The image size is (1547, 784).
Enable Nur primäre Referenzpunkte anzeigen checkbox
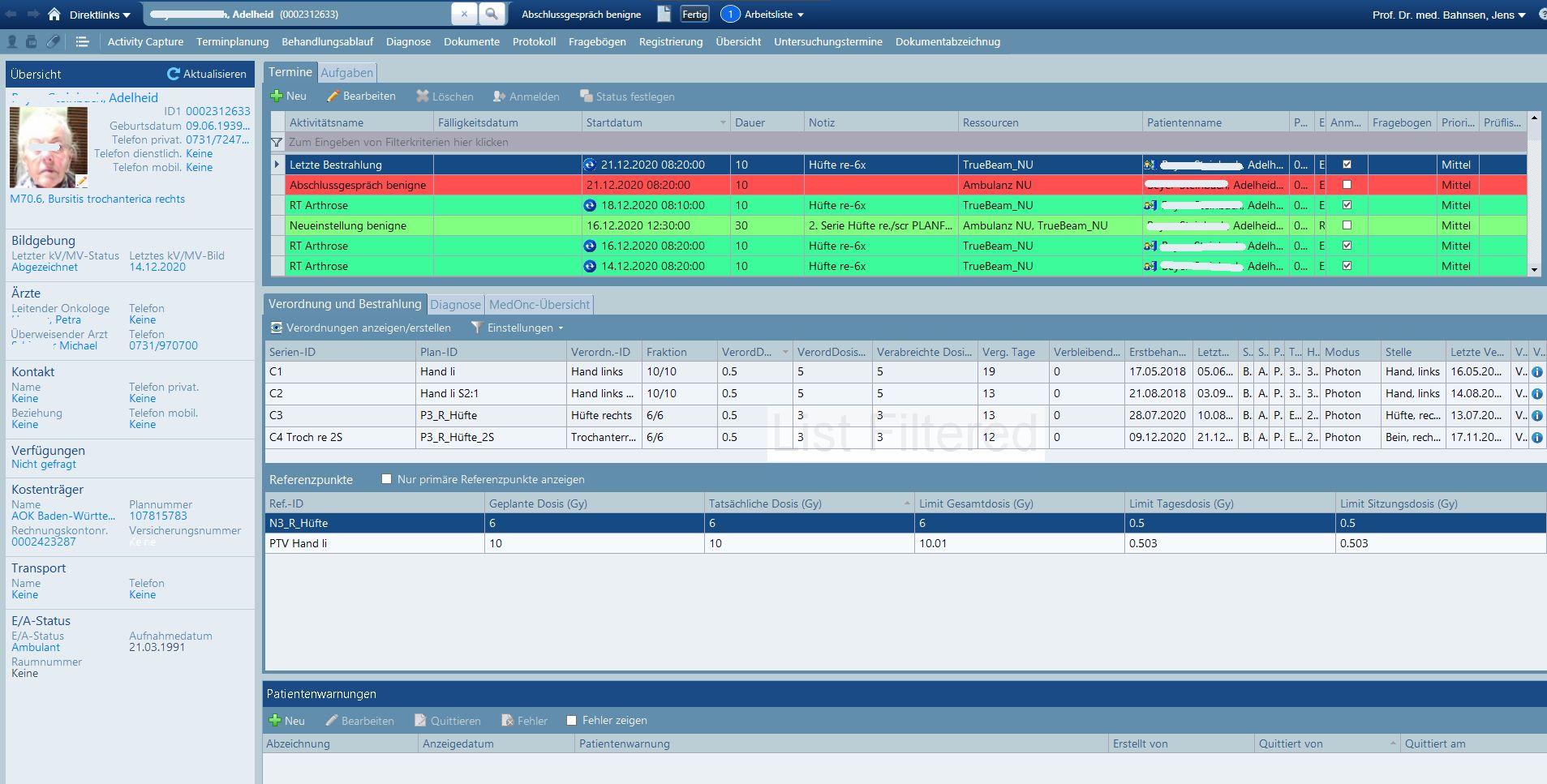[x=387, y=479]
